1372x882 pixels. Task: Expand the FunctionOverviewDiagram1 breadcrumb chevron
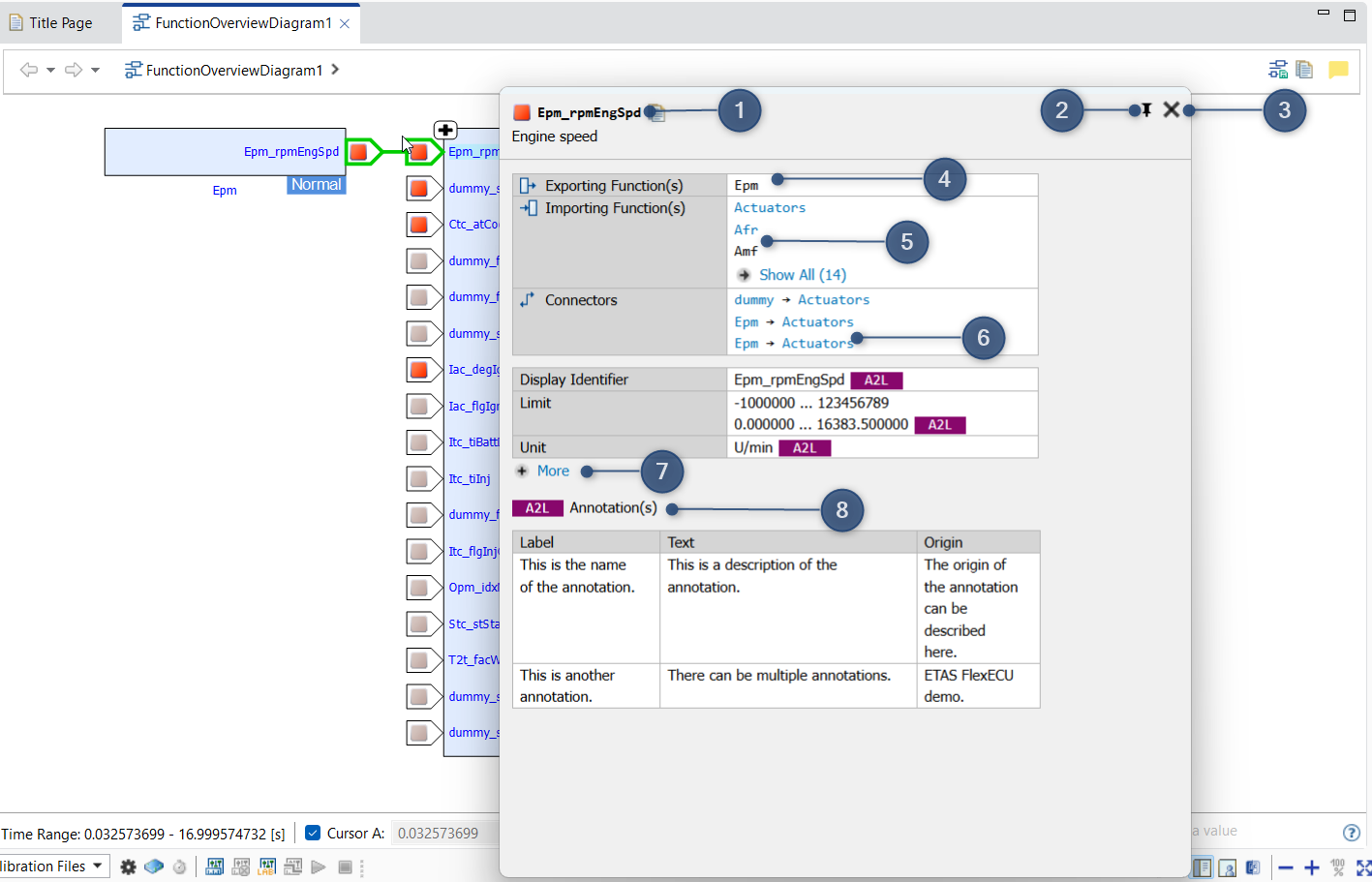pyautogui.click(x=335, y=70)
